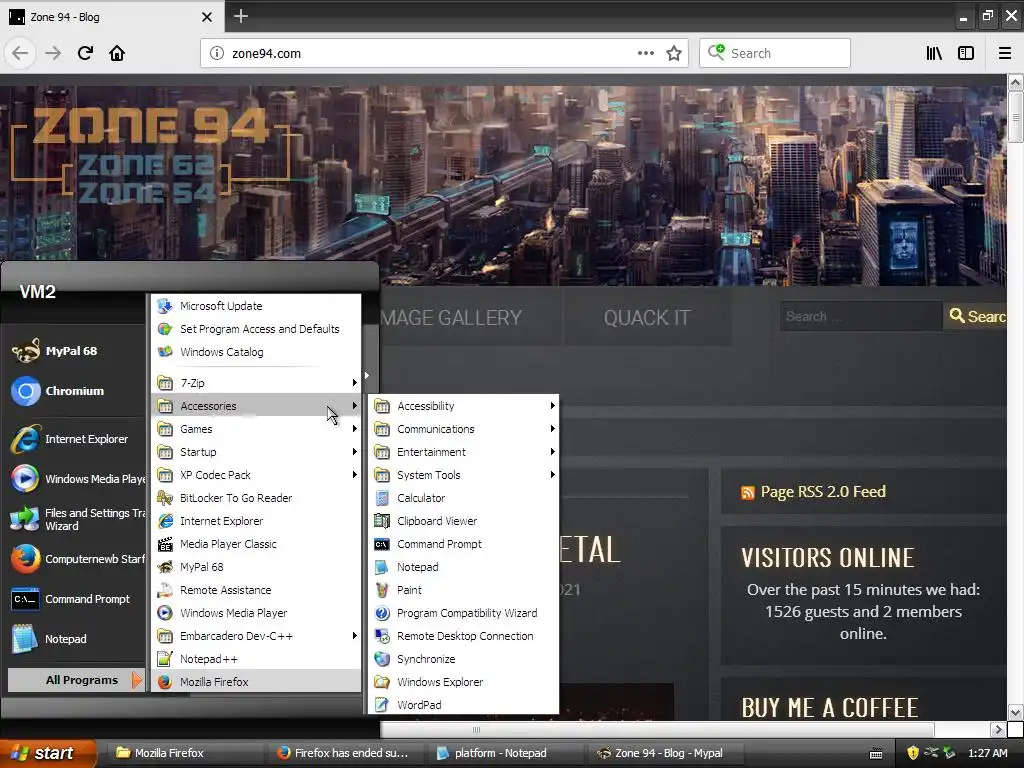Go to the browser home page
Image resolution: width=1024 pixels, height=768 pixels.
click(x=117, y=53)
